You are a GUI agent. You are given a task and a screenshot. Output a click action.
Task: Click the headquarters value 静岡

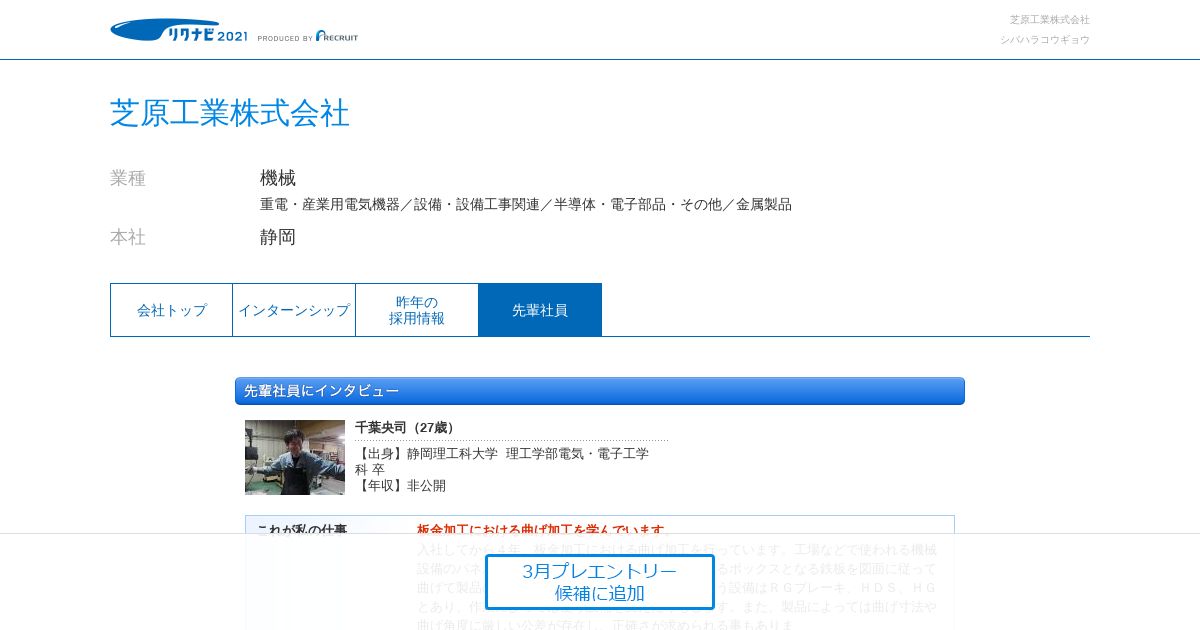point(278,237)
